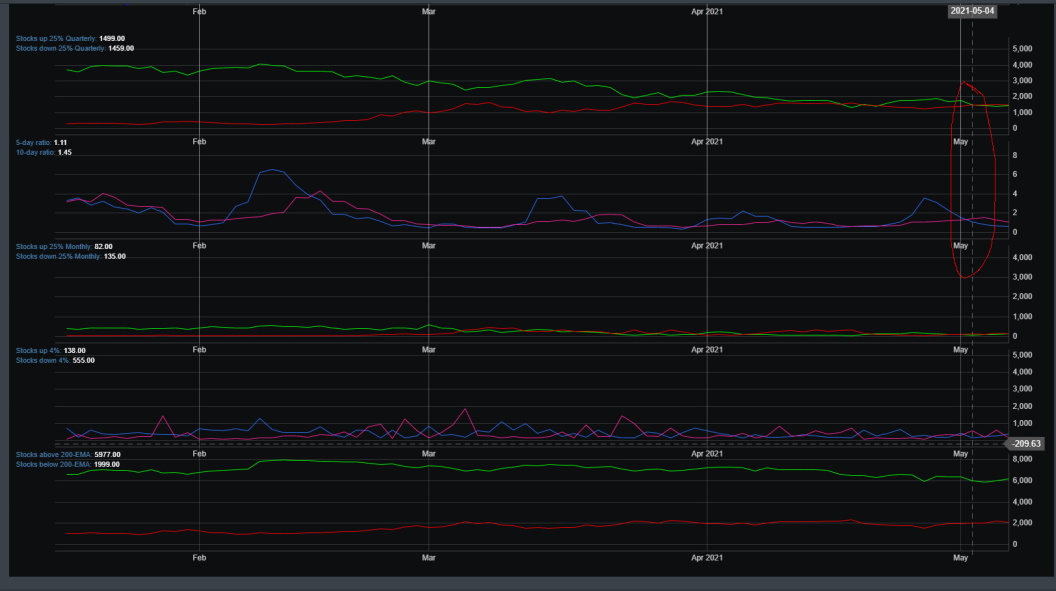Click the 555.00 value next to Stocks down 4%

(x=84, y=361)
